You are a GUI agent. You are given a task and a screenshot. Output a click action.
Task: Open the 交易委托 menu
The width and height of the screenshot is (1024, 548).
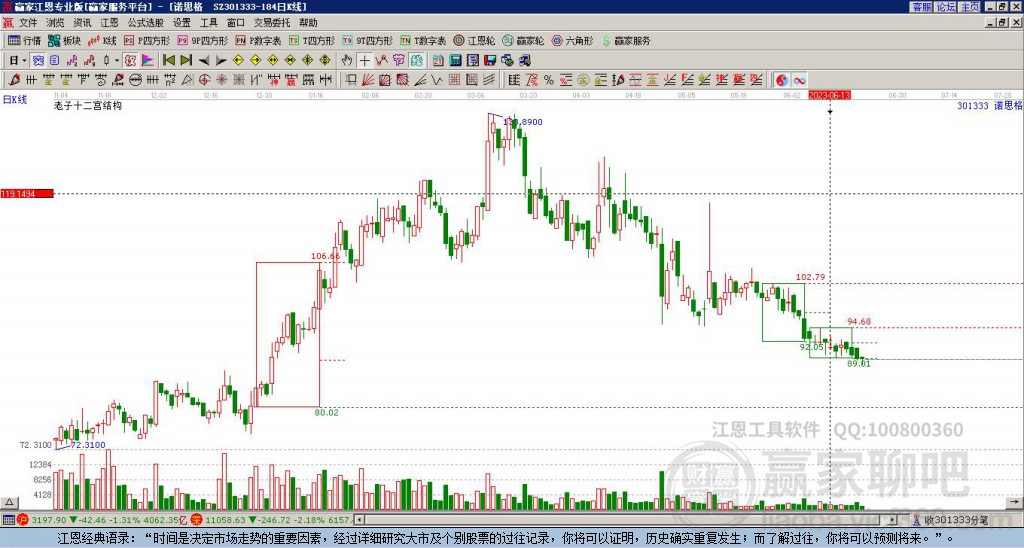tap(272, 23)
